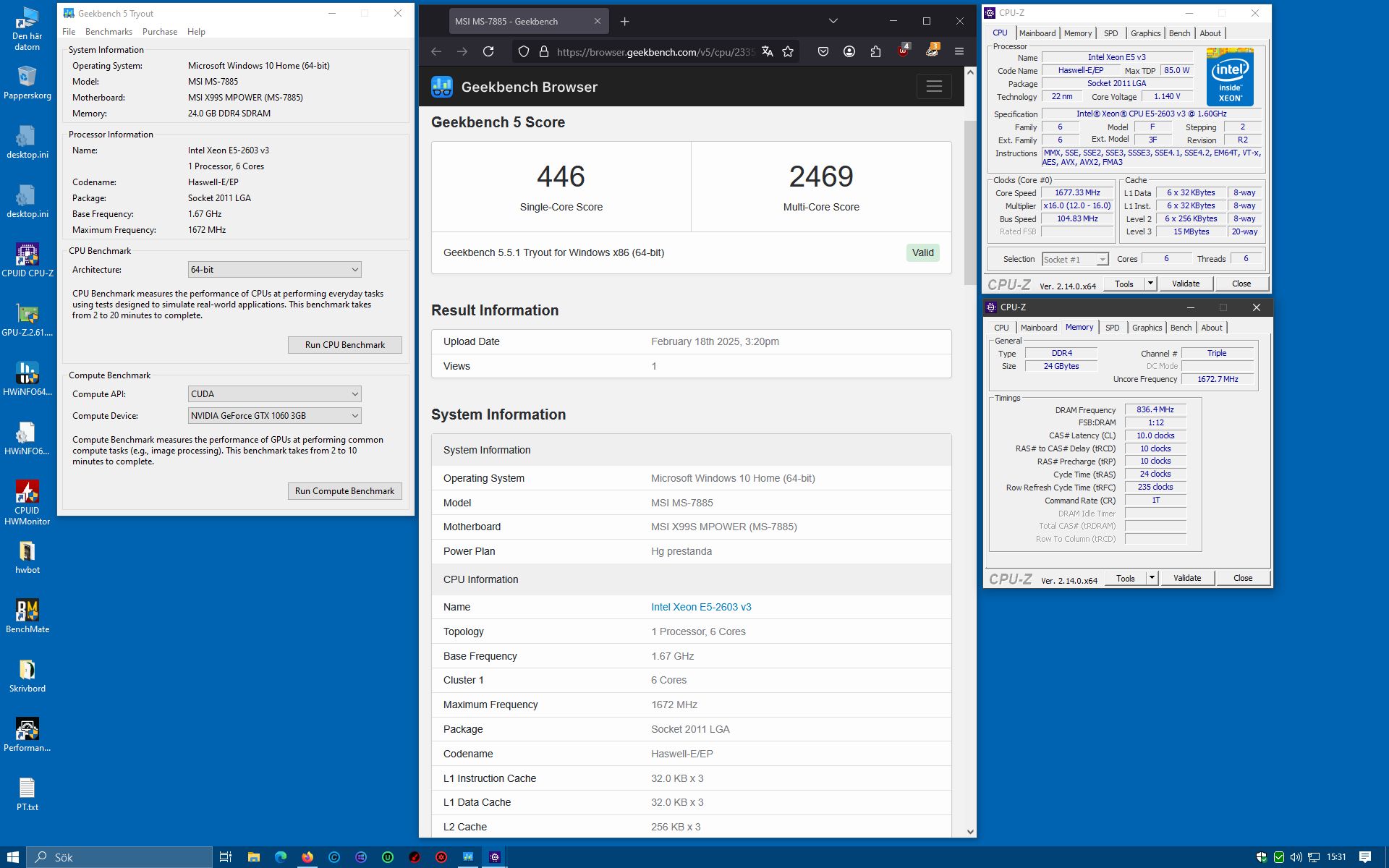Click the 2469 multi-core score

tap(821, 176)
